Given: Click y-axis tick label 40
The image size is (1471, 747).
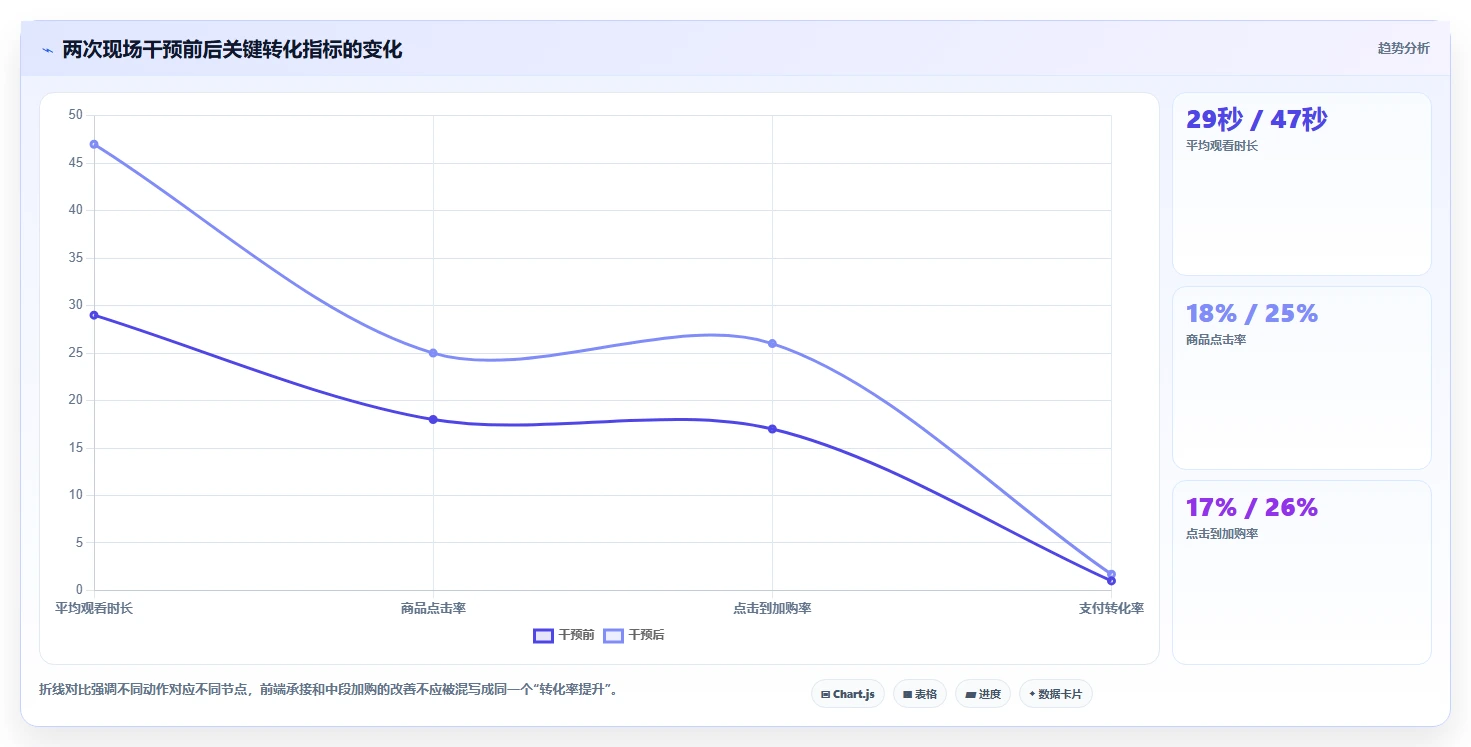Looking at the screenshot, I should [x=76, y=210].
